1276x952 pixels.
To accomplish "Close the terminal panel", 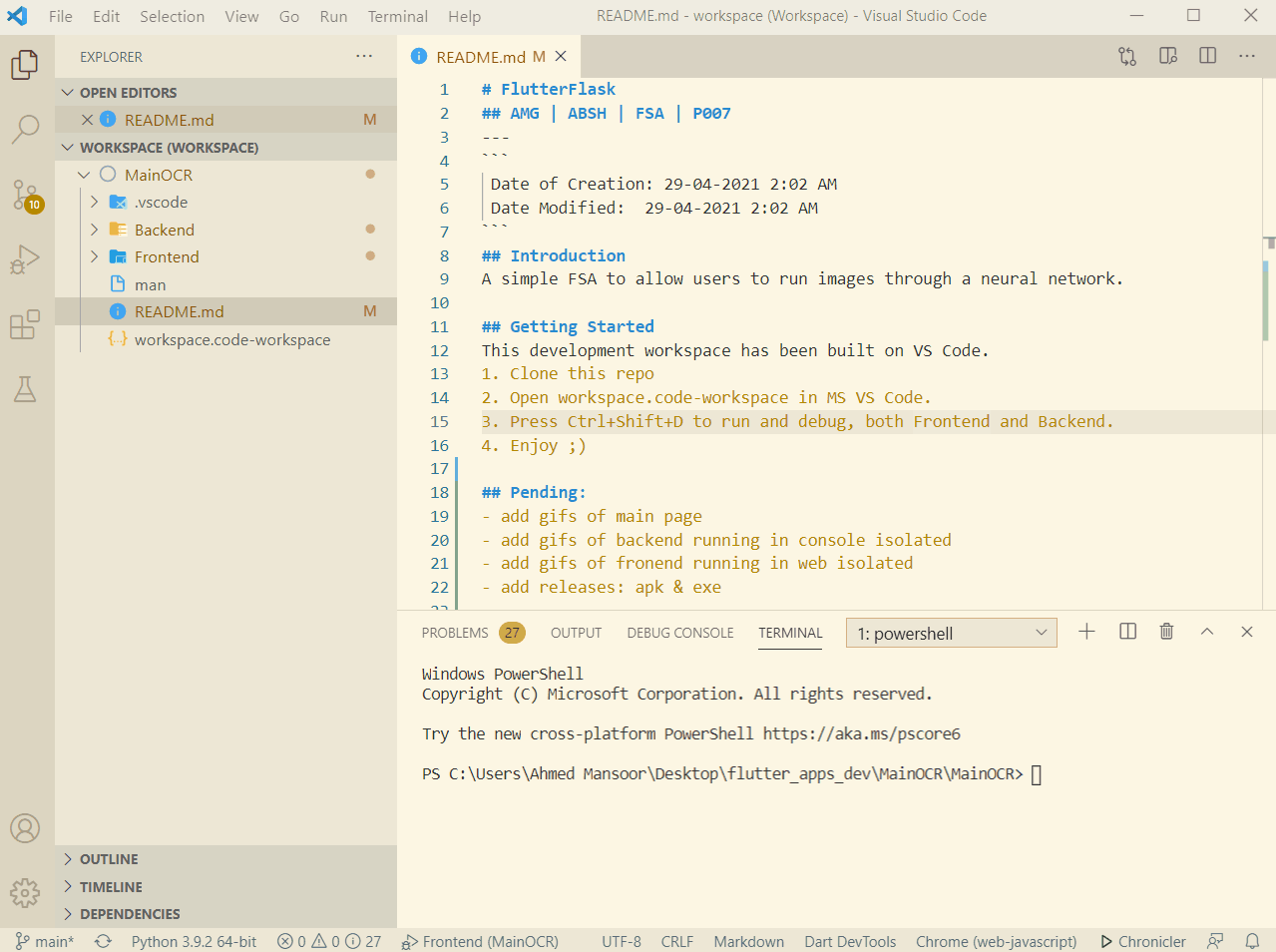I will tap(1247, 632).
